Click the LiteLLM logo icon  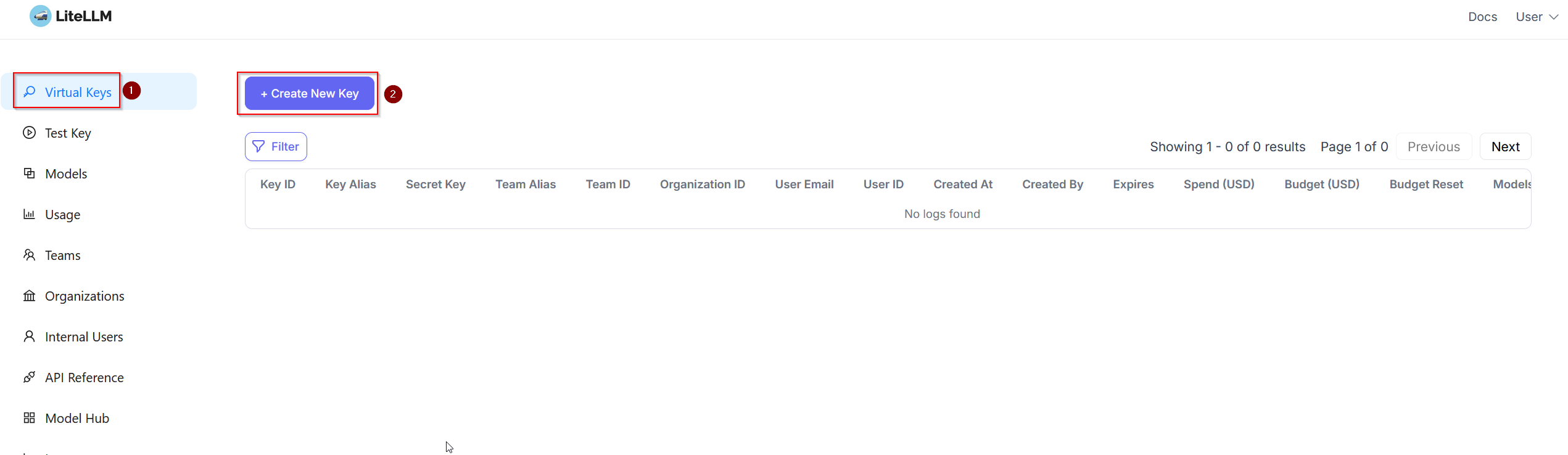(x=40, y=16)
